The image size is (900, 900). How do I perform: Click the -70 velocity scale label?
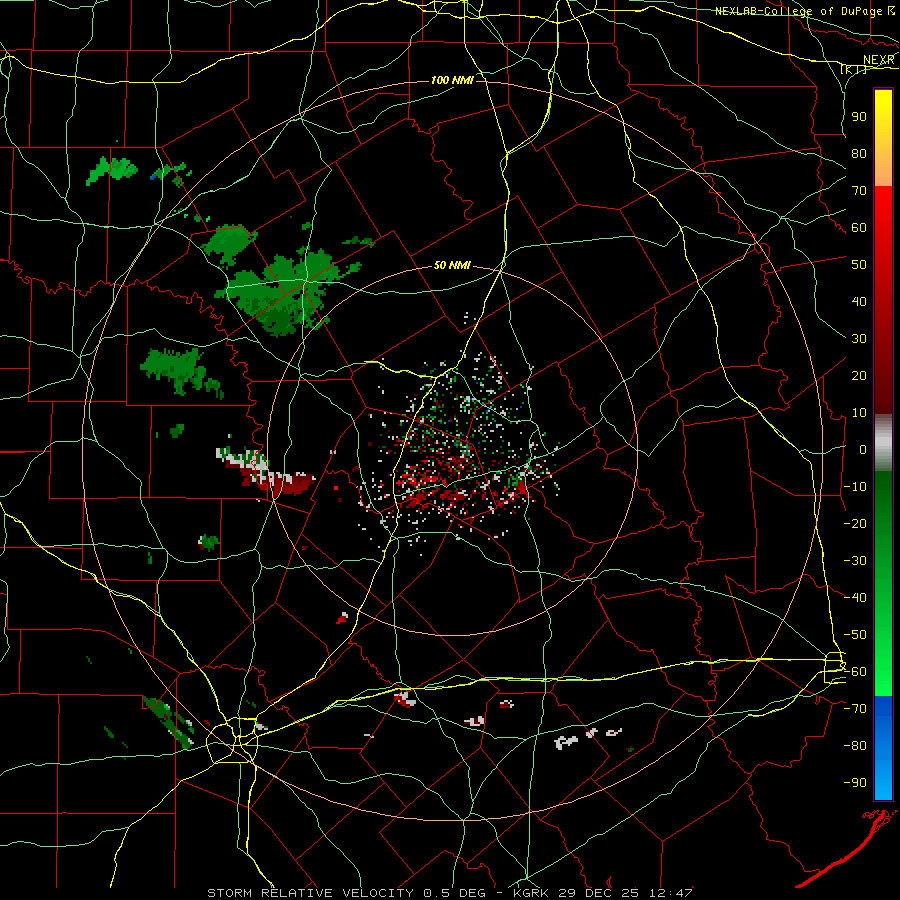click(855, 709)
